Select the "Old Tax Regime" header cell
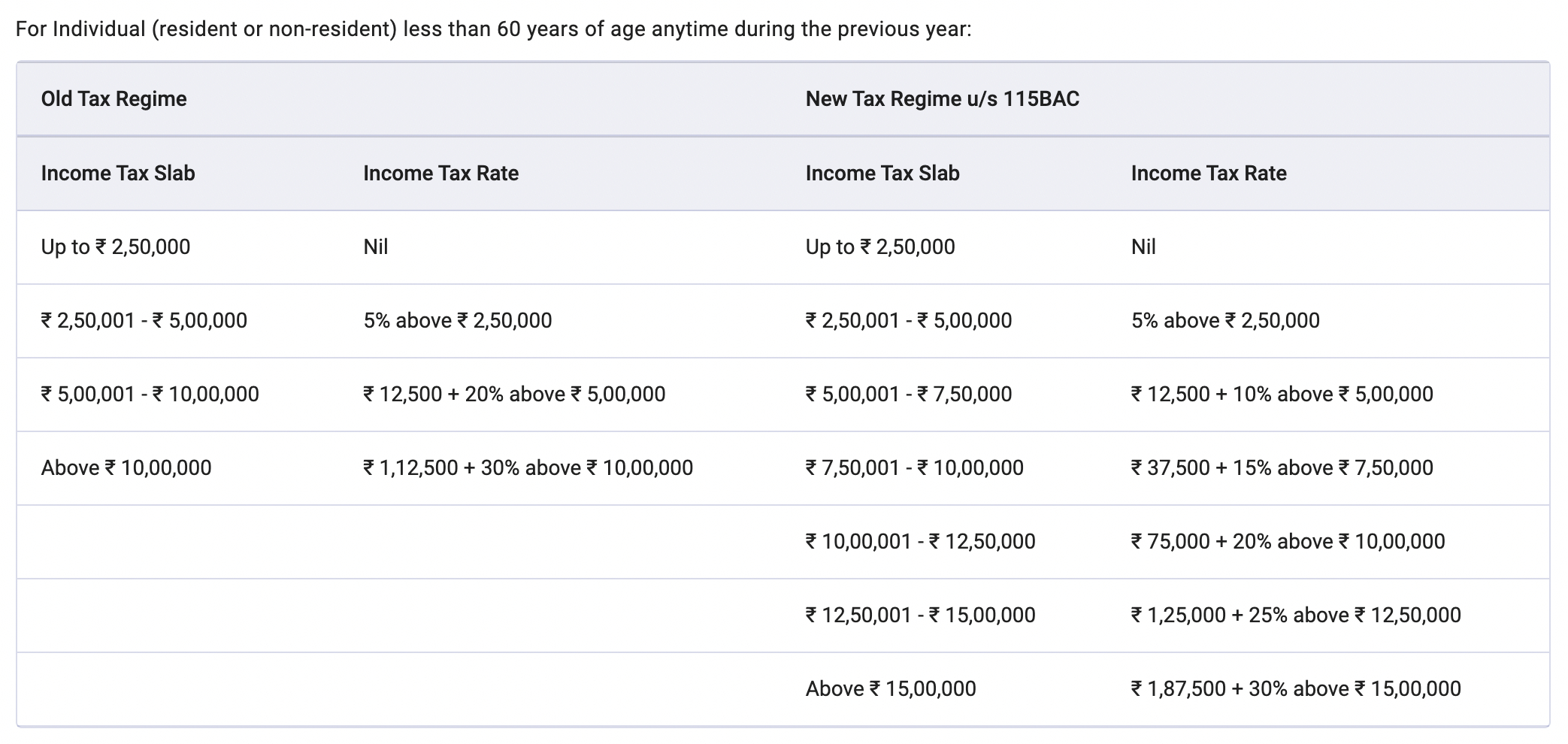 (x=114, y=99)
